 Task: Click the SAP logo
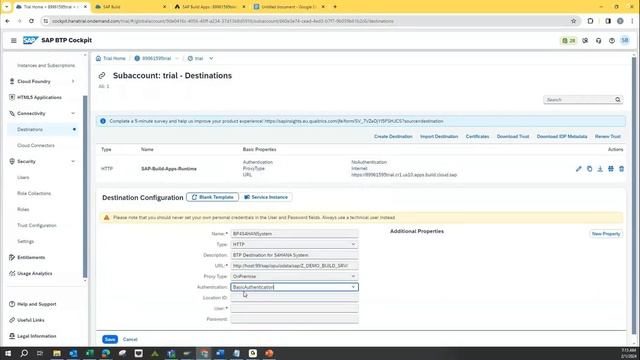(30, 40)
